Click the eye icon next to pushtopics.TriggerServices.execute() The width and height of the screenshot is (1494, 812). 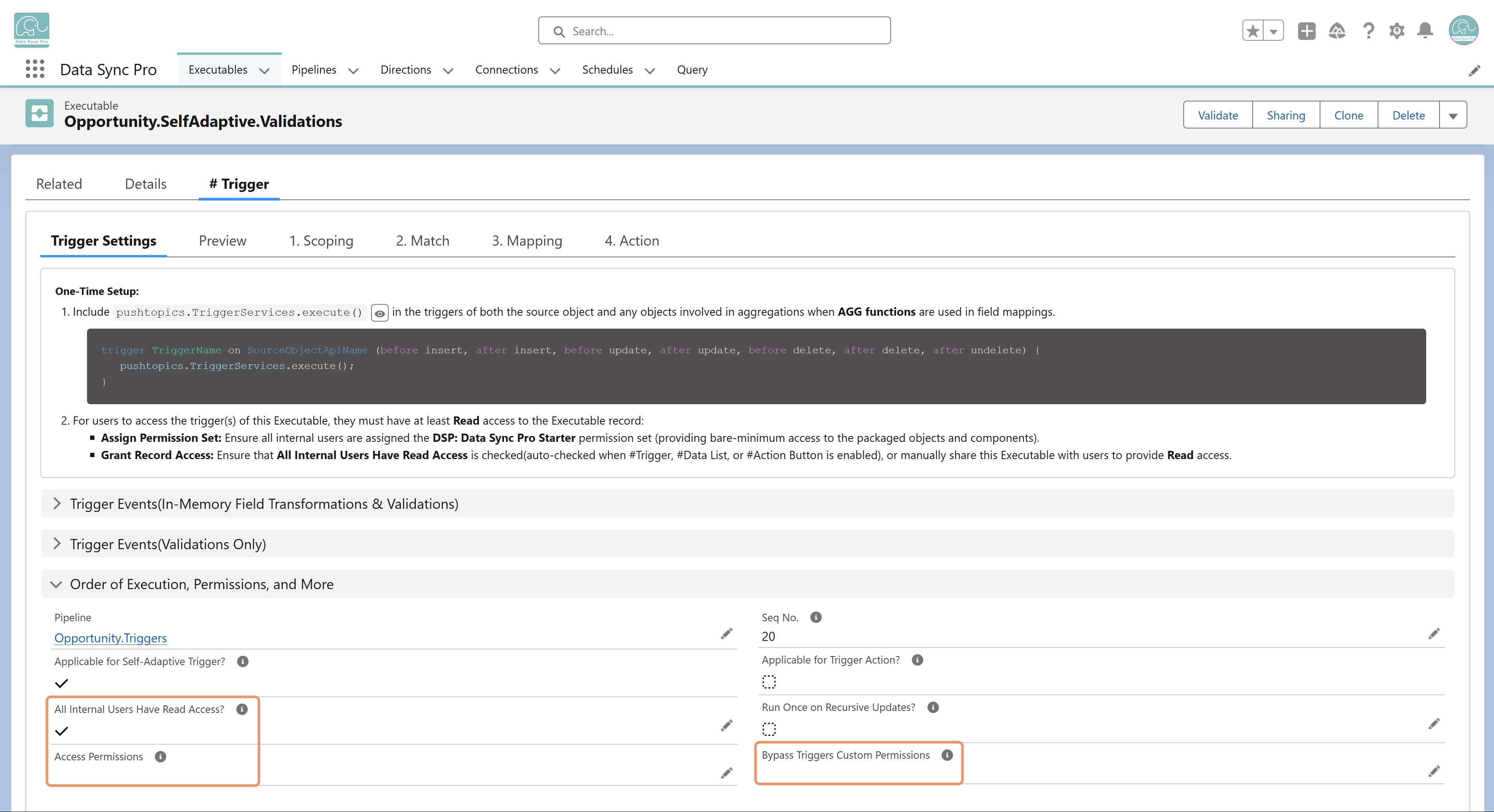[379, 313]
